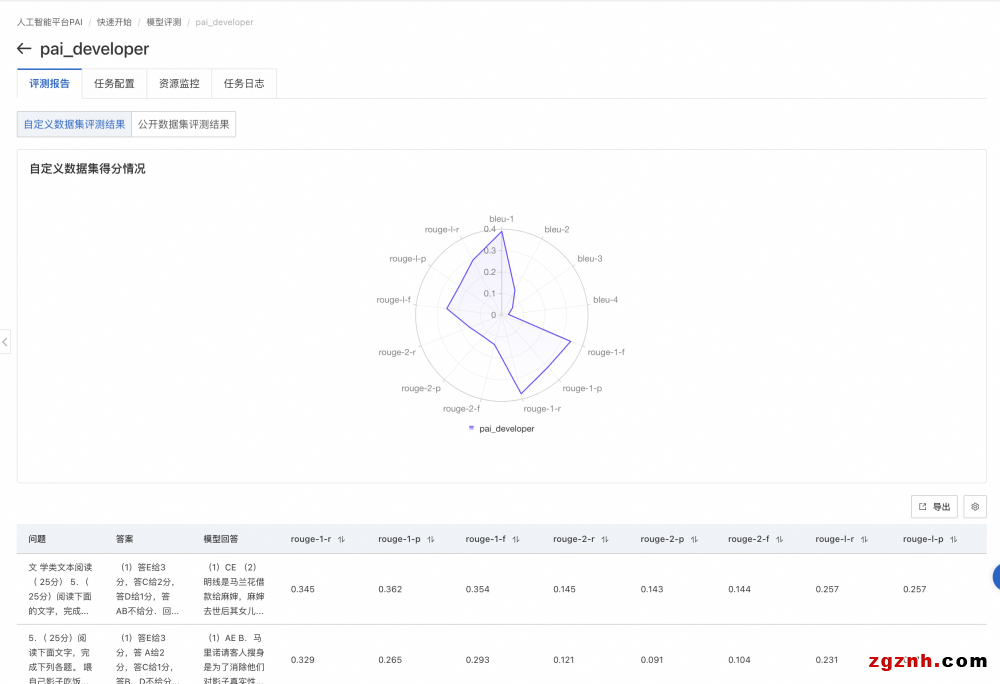Select 自定义数据集评测结果 view

[x=74, y=125]
